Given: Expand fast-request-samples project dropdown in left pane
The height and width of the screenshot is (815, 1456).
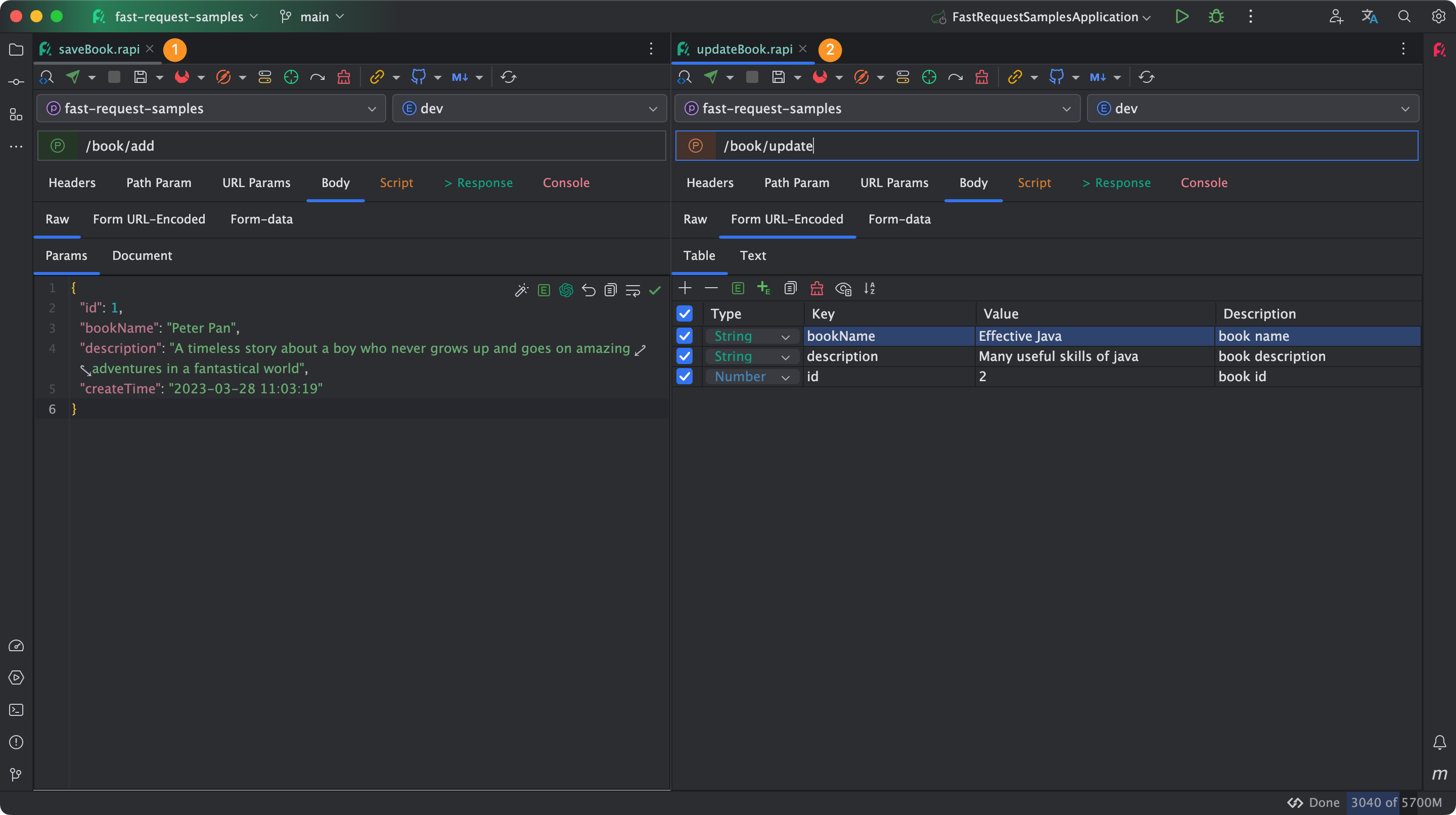Looking at the screenshot, I should pos(211,109).
